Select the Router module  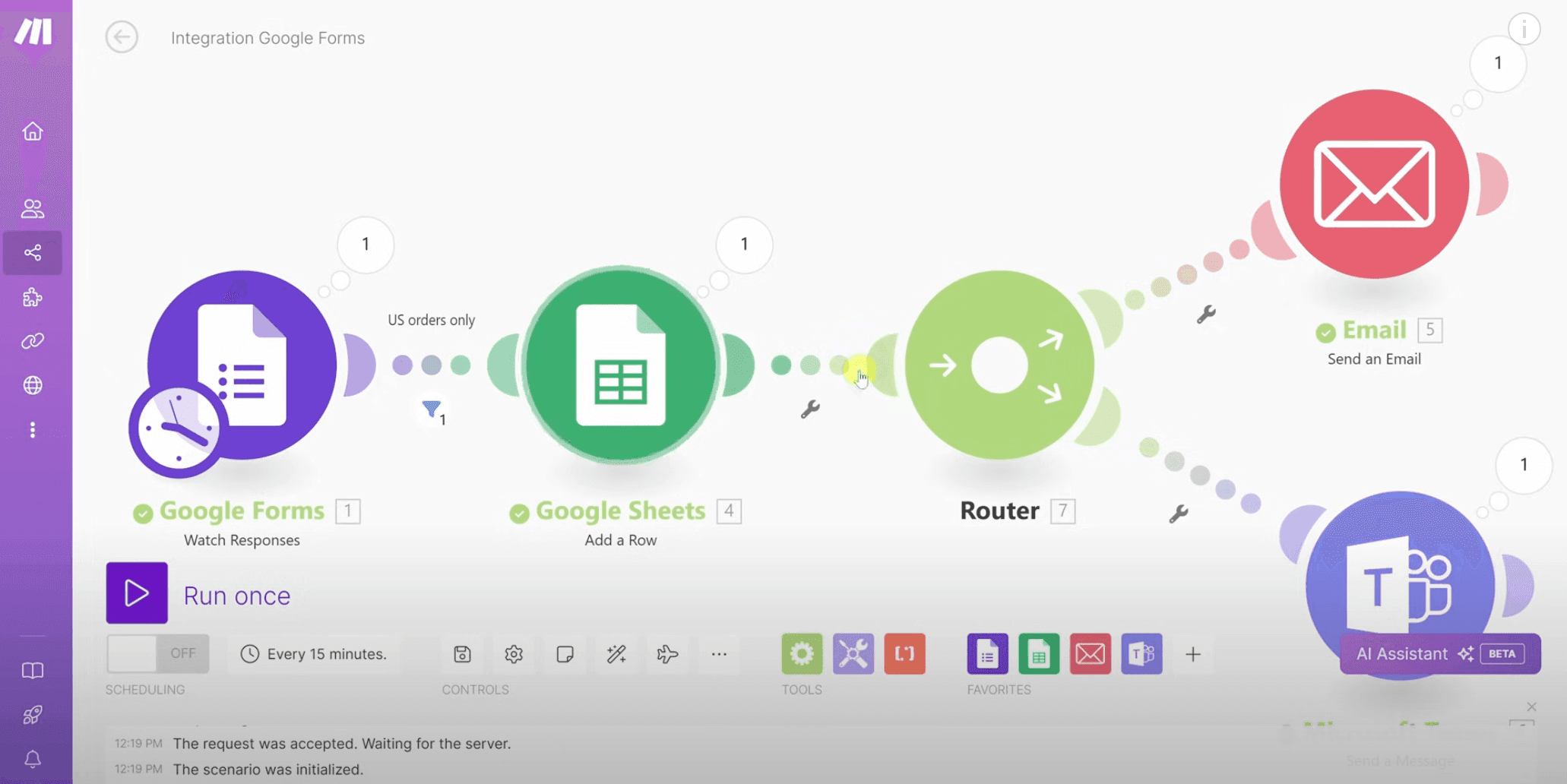coord(999,365)
